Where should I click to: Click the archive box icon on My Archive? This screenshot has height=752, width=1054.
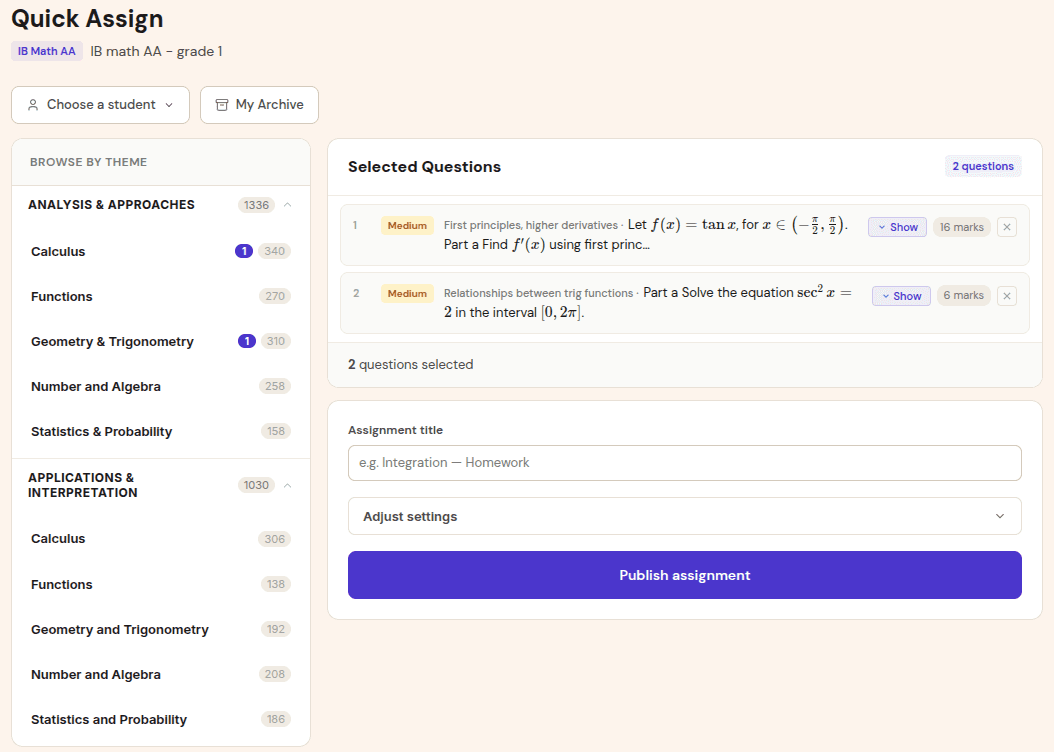(x=222, y=105)
